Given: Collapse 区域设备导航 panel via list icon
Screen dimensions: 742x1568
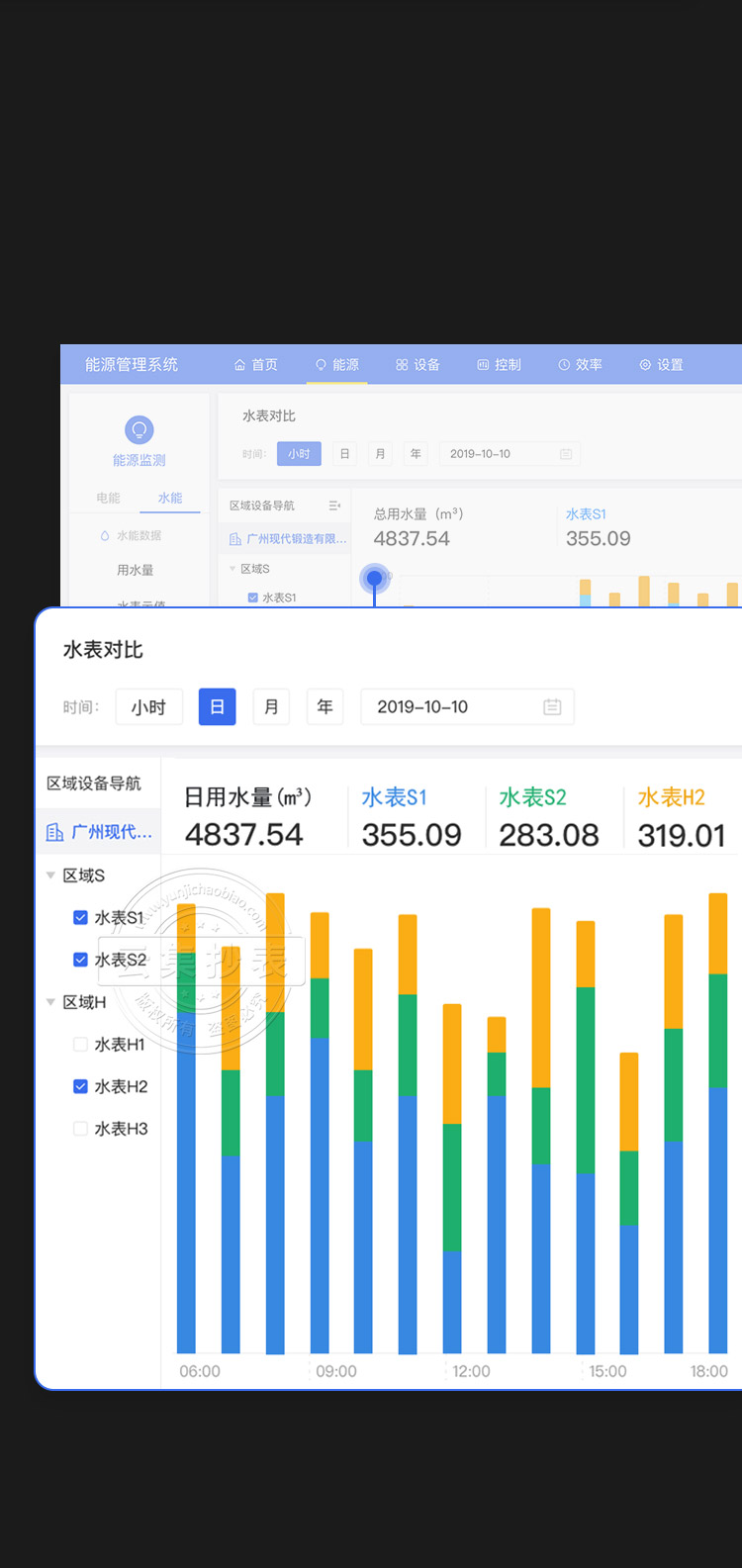Looking at the screenshot, I should [334, 506].
